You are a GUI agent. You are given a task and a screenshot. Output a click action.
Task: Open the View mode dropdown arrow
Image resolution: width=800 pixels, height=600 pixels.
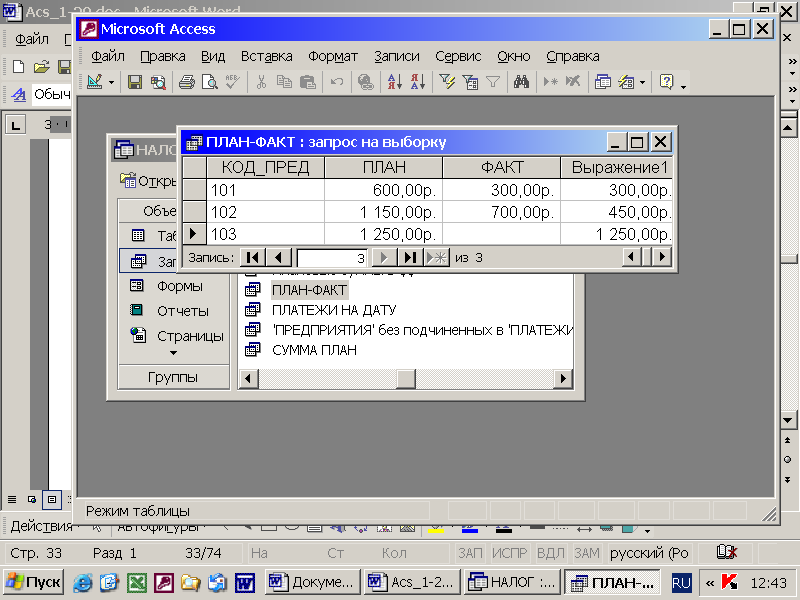click(111, 82)
